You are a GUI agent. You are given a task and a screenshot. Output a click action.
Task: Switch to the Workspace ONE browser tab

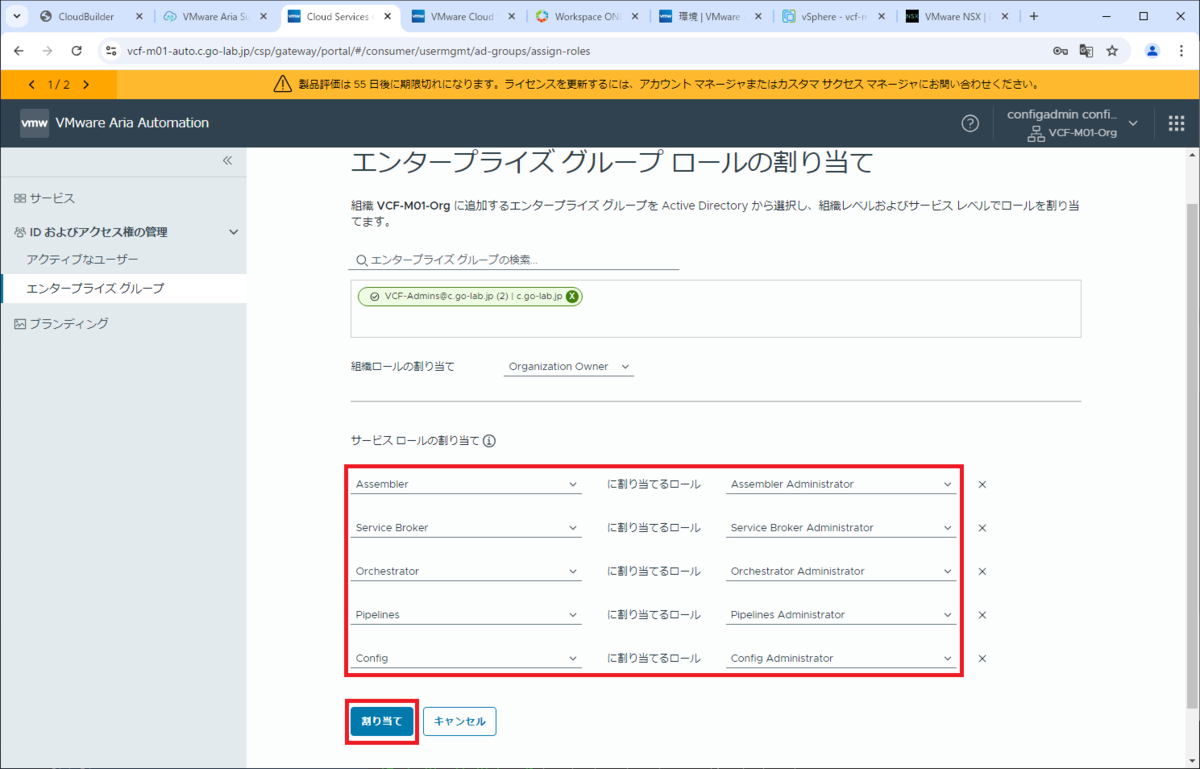(587, 17)
